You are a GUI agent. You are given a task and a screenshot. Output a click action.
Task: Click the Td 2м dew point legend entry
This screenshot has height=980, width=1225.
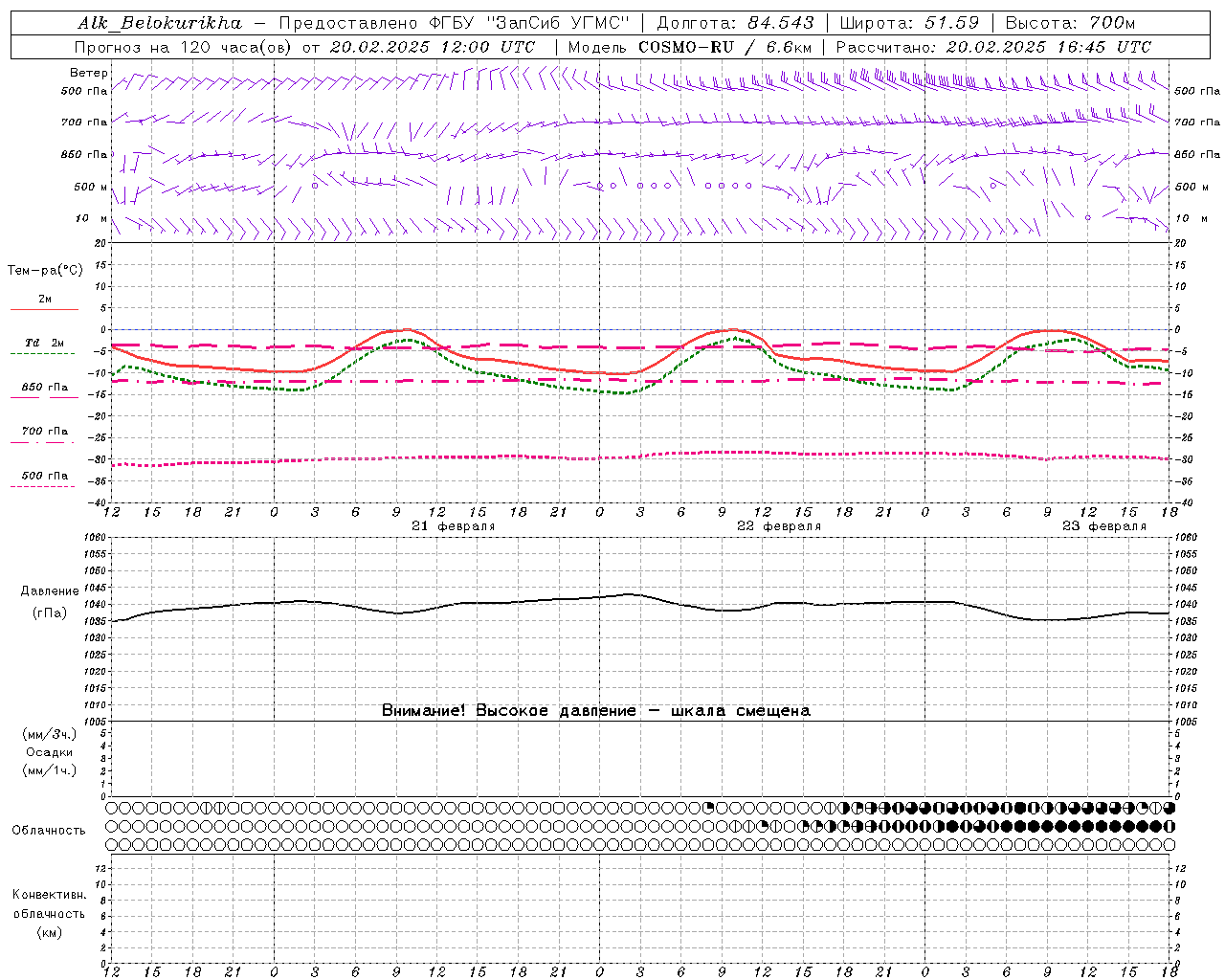click(45, 343)
